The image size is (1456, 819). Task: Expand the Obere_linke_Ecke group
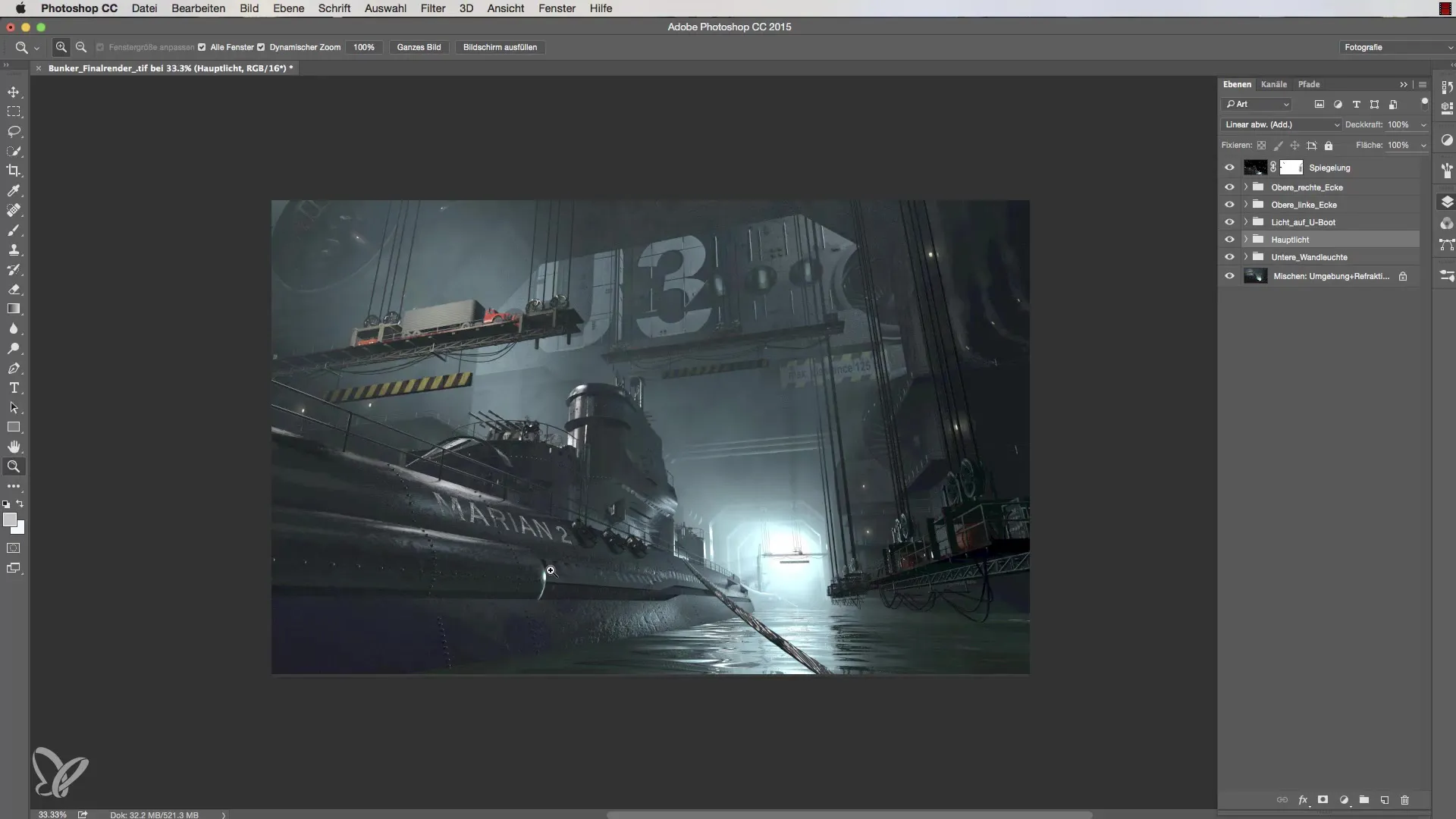[x=1245, y=204]
